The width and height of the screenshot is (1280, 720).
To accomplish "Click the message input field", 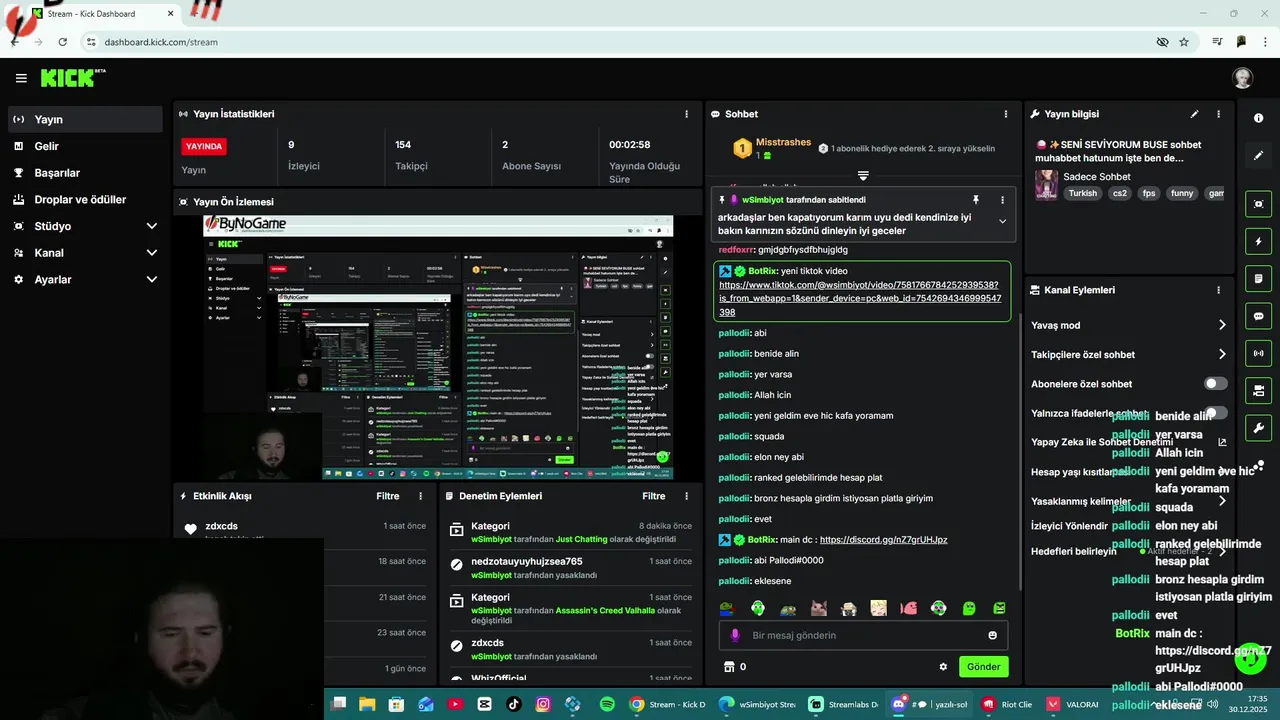I will [863, 635].
